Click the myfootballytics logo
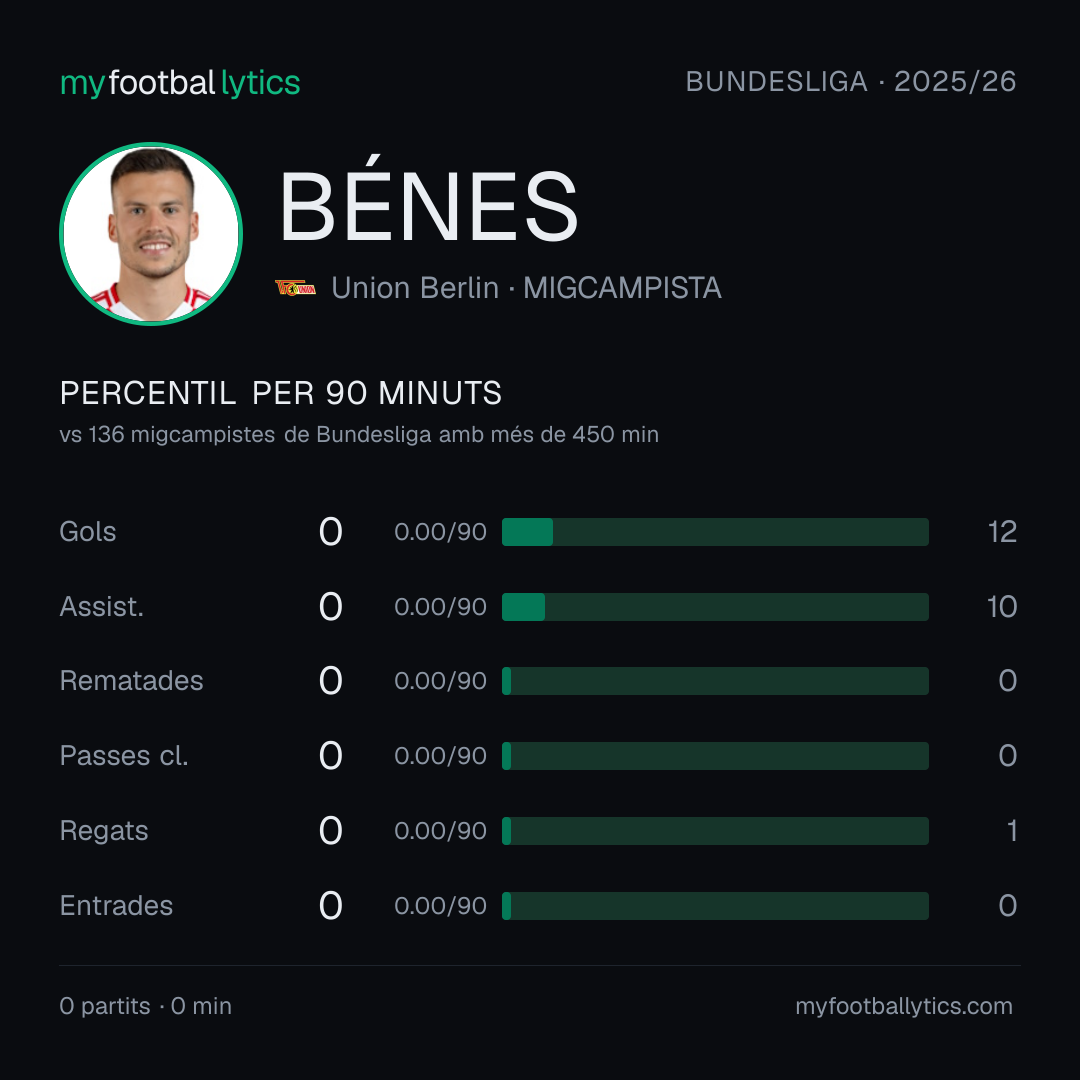 coord(180,83)
